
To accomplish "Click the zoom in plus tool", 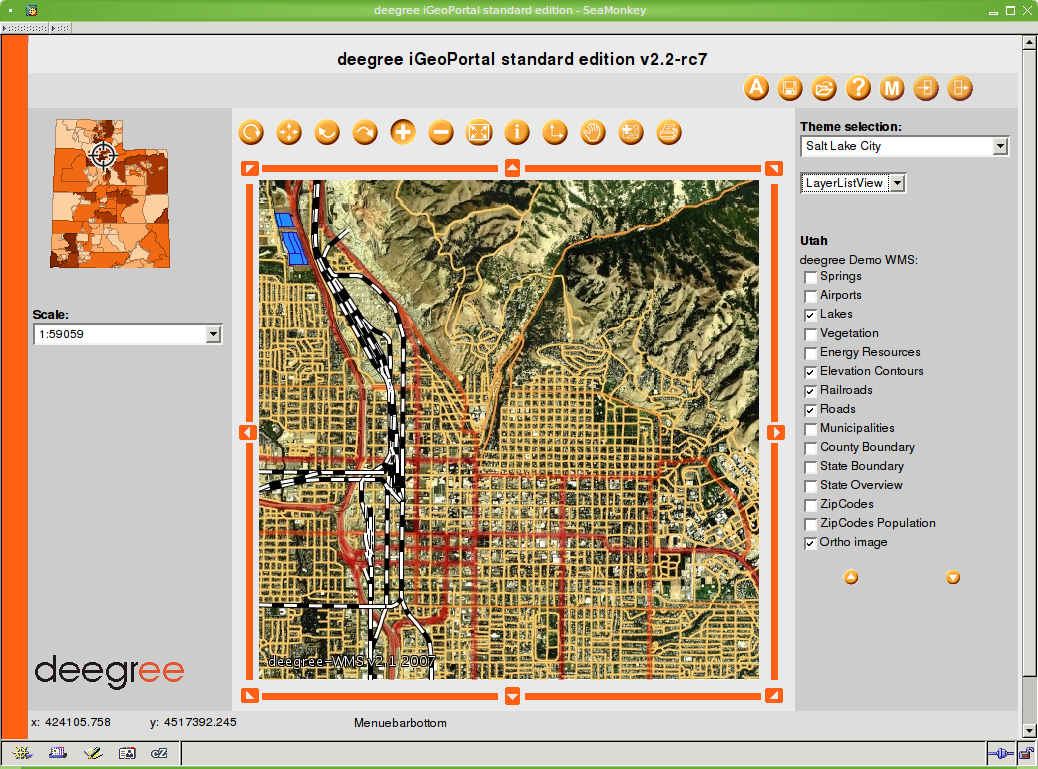I will [403, 132].
